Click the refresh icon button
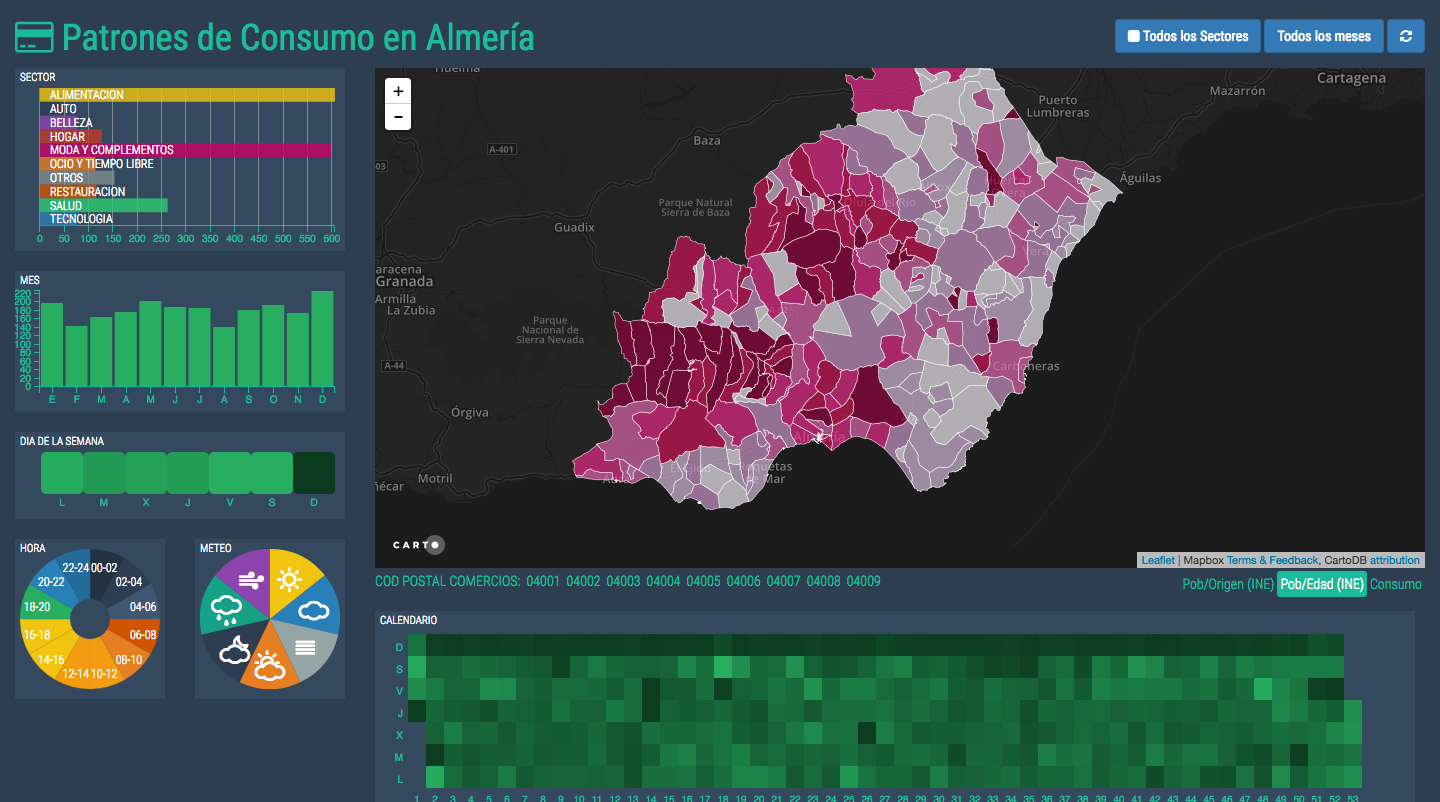 pos(1406,36)
